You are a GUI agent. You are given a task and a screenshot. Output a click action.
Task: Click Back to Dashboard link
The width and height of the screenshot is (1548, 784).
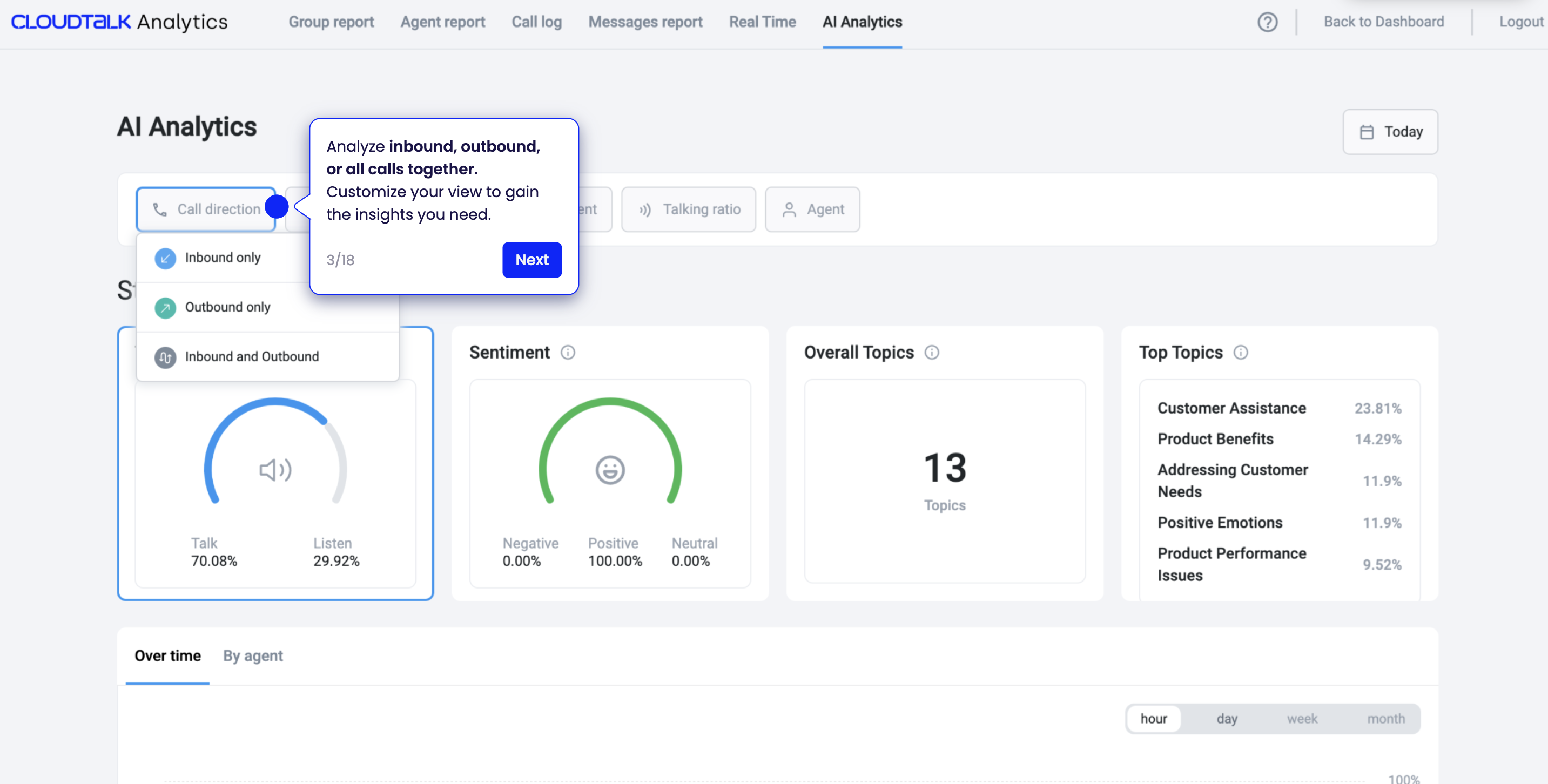click(1383, 22)
